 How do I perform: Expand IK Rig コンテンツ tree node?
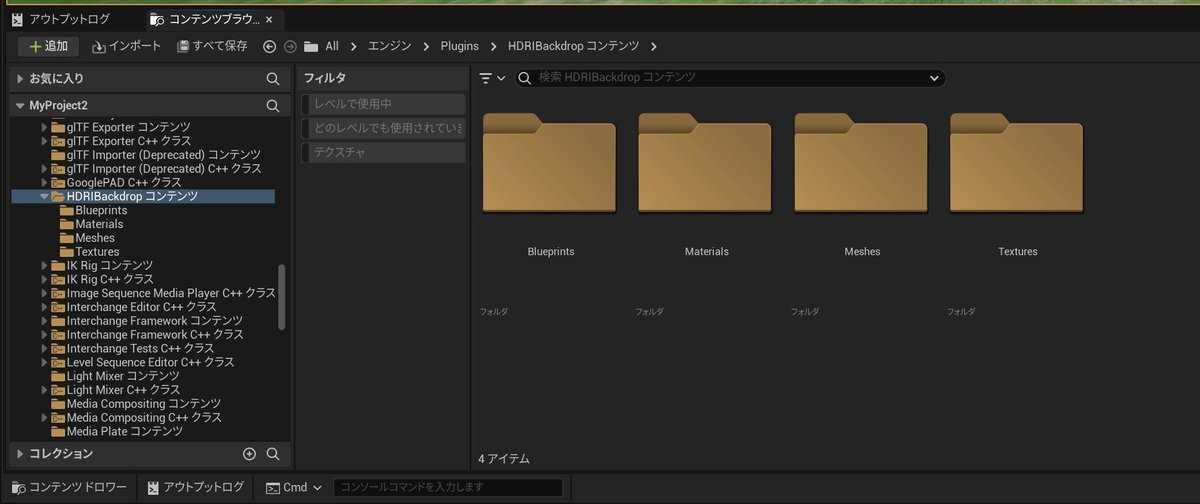click(x=44, y=266)
